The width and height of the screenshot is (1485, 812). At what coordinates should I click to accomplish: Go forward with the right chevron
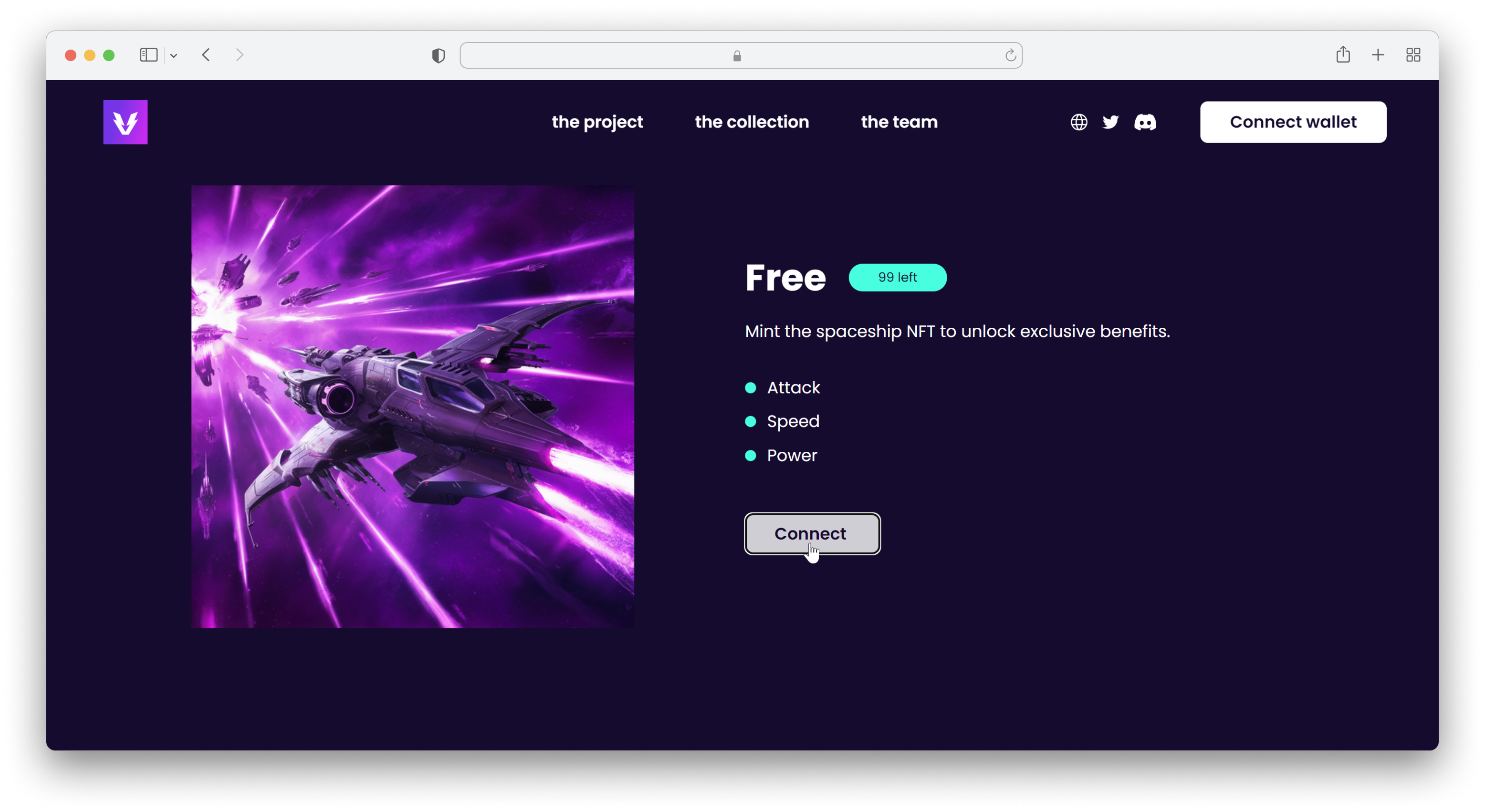pos(240,55)
